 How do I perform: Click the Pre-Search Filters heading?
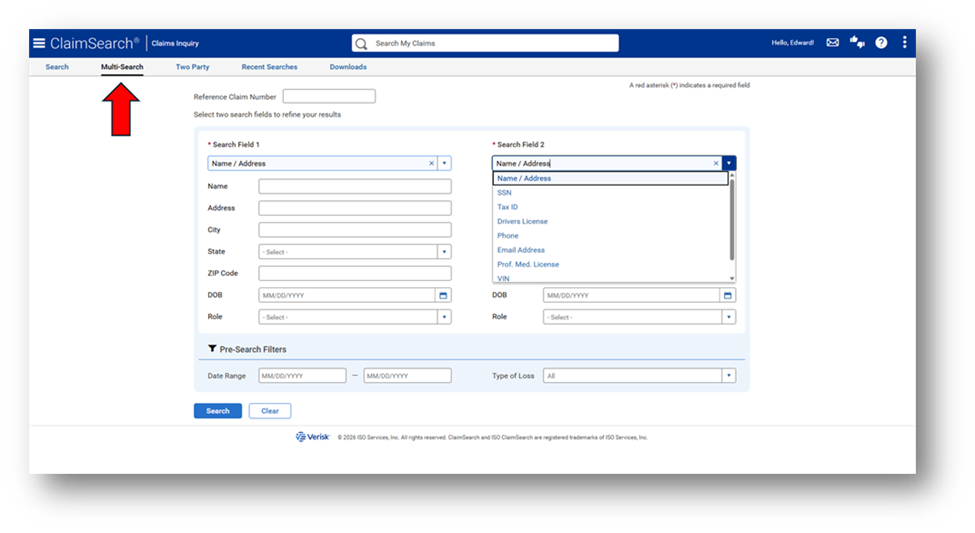pos(252,350)
